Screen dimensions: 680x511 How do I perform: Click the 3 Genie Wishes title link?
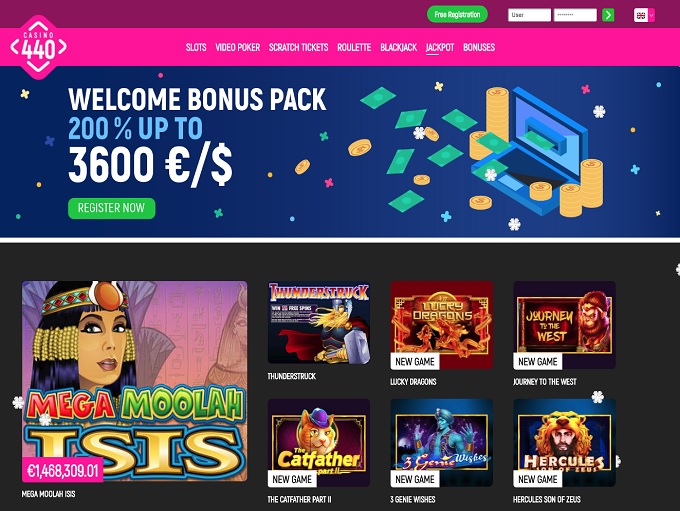tap(412, 499)
